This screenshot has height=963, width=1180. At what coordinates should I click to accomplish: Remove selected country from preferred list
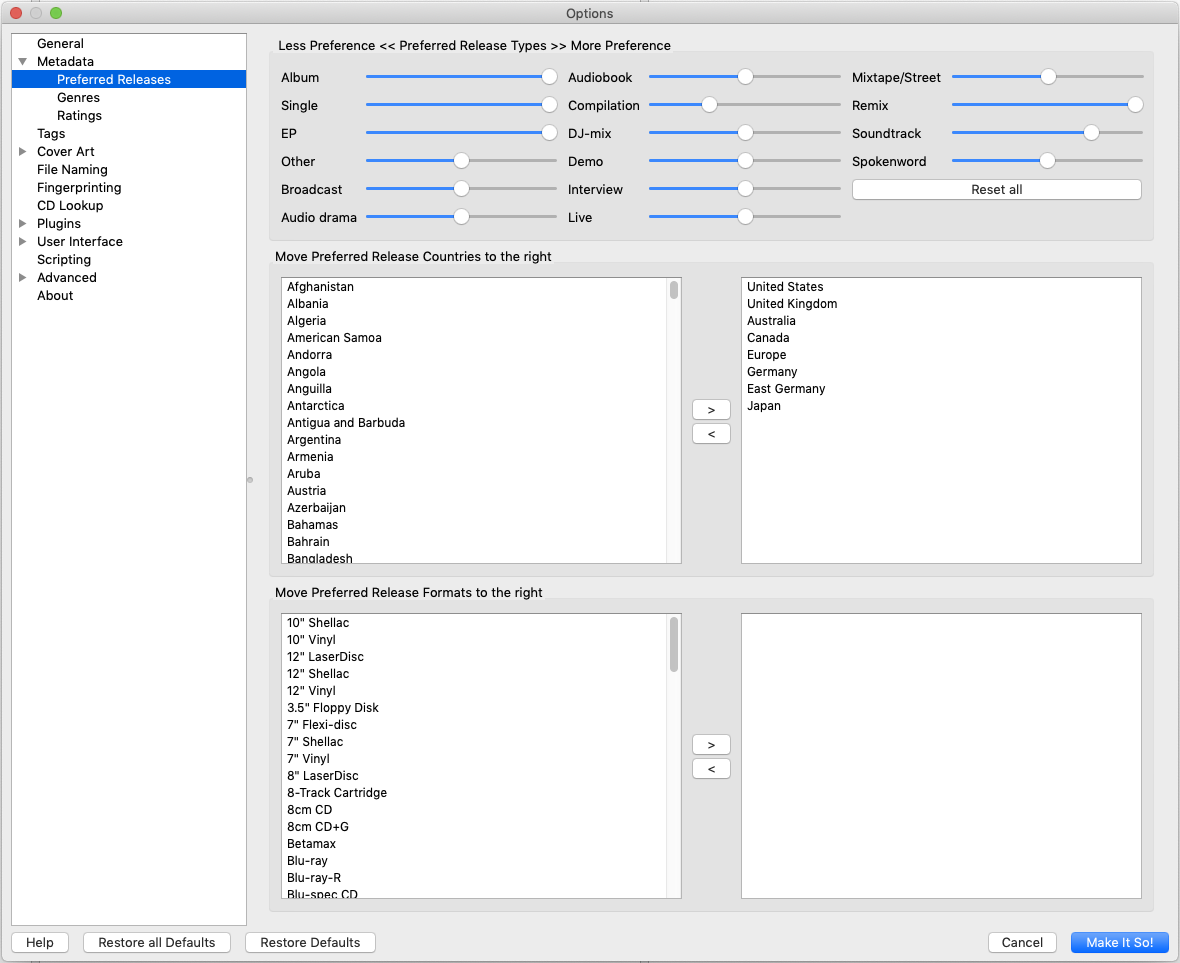(711, 434)
